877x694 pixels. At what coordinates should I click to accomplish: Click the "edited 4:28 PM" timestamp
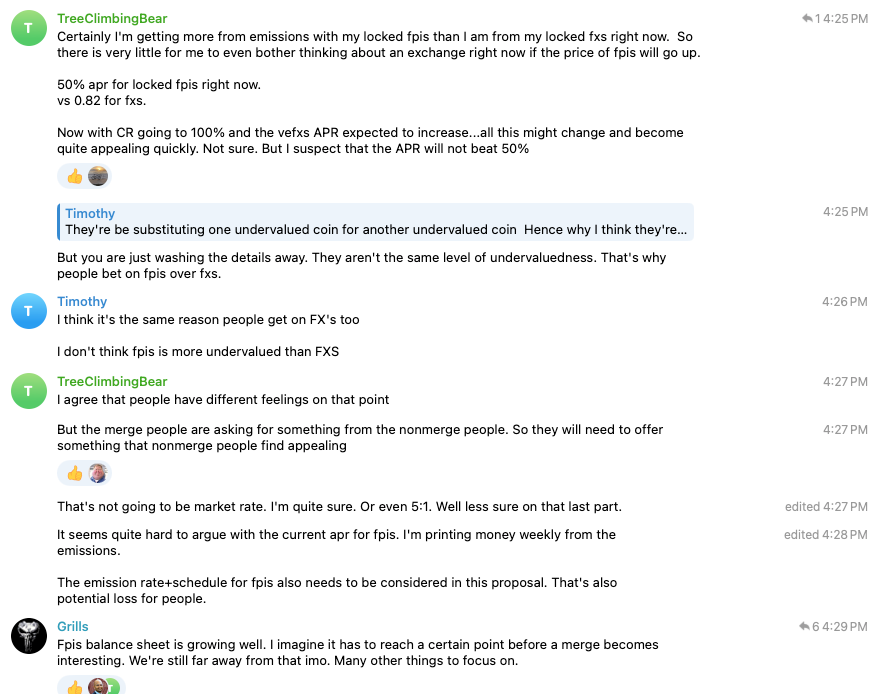[826, 535]
